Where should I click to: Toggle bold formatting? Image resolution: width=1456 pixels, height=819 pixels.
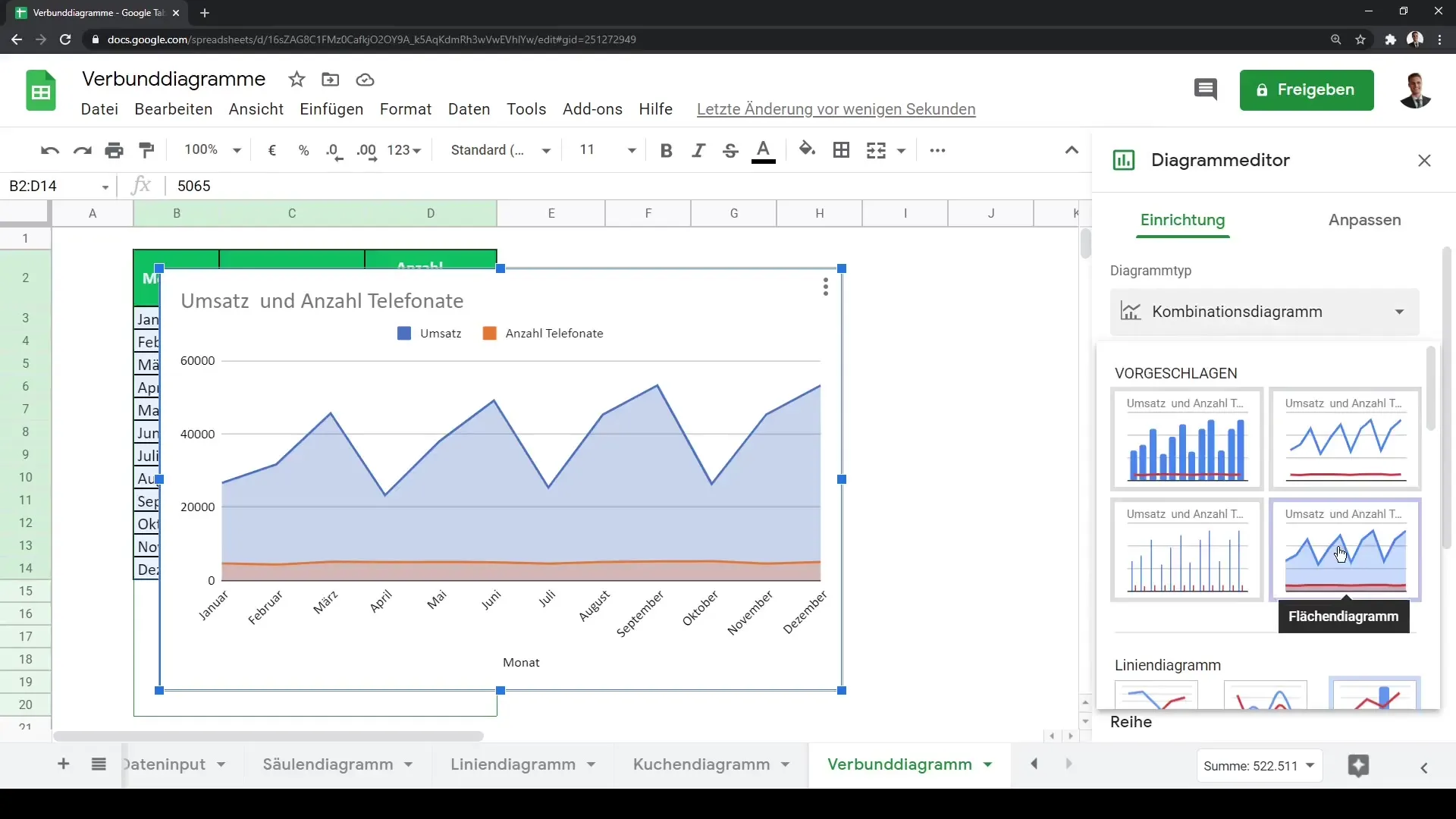pos(666,150)
